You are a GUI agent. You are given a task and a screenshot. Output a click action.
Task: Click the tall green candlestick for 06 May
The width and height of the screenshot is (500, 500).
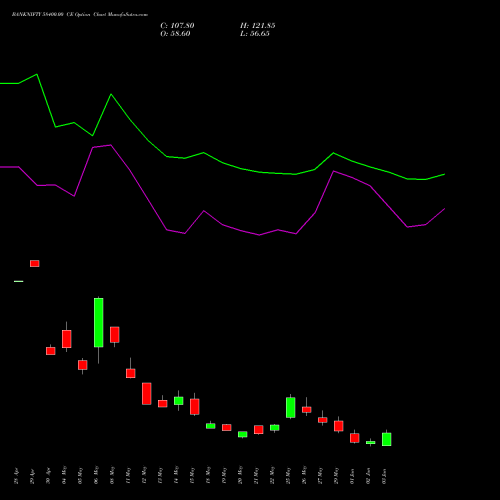[99, 322]
